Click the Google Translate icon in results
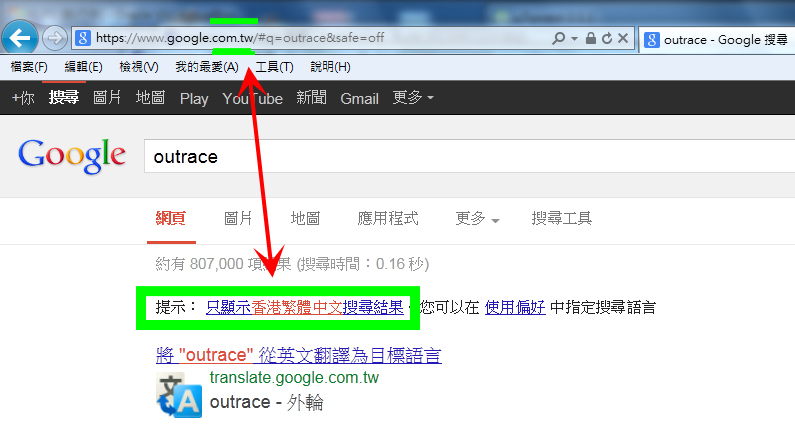 [179, 395]
